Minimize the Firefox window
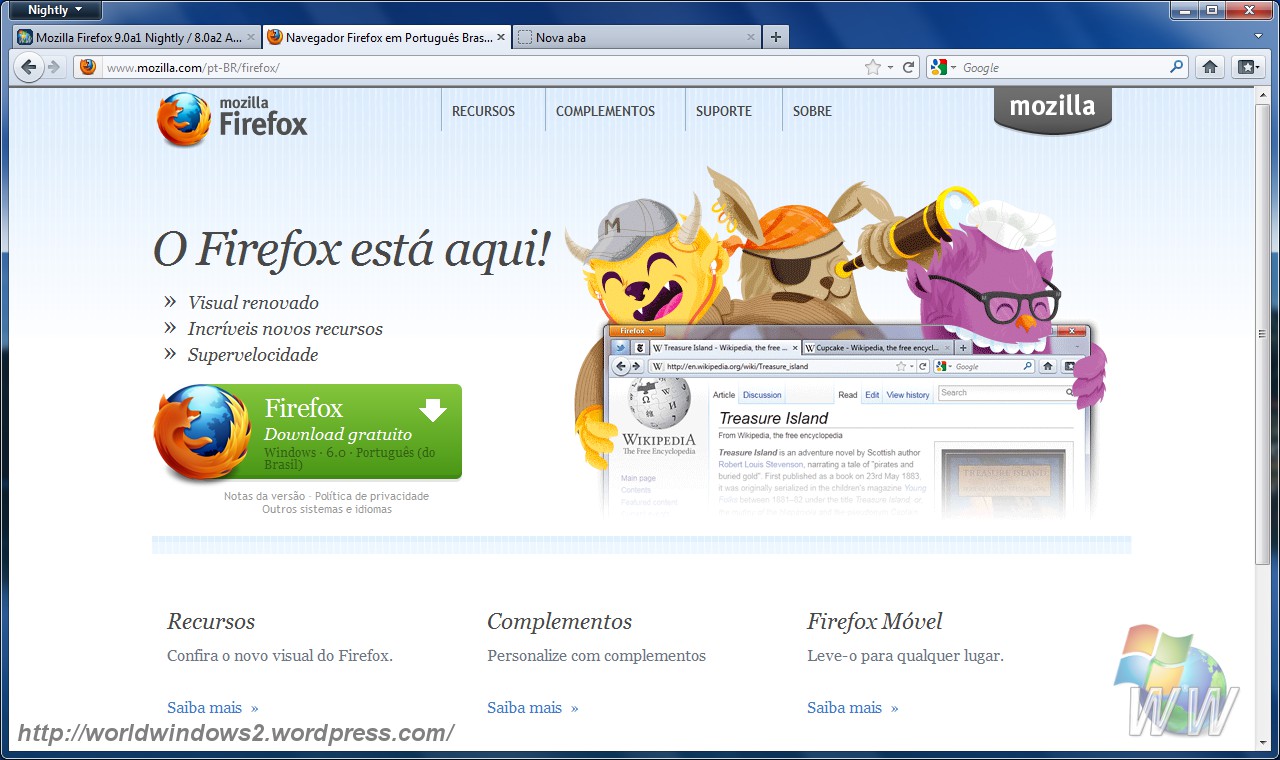 coord(1185,10)
